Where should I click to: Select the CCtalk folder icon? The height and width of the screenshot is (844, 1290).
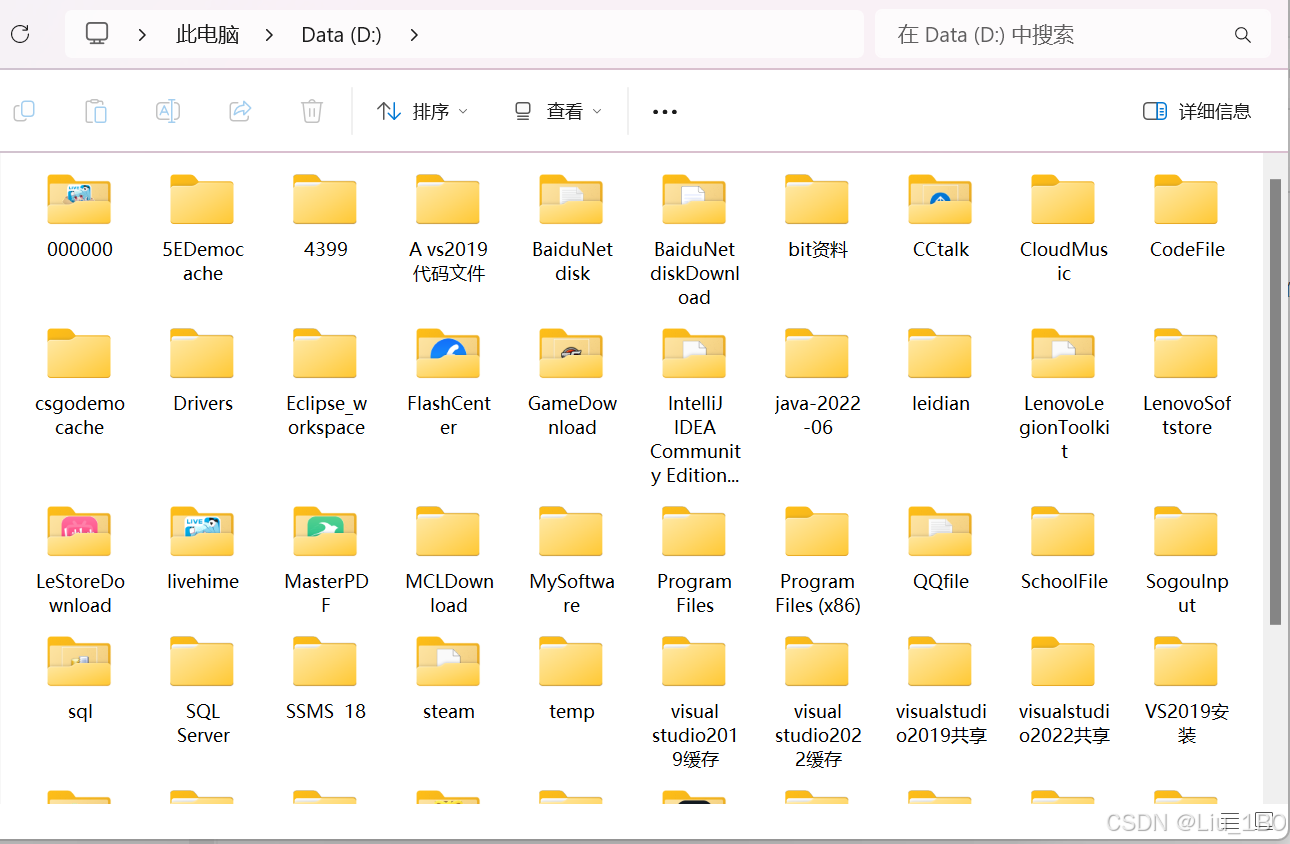tap(940, 199)
